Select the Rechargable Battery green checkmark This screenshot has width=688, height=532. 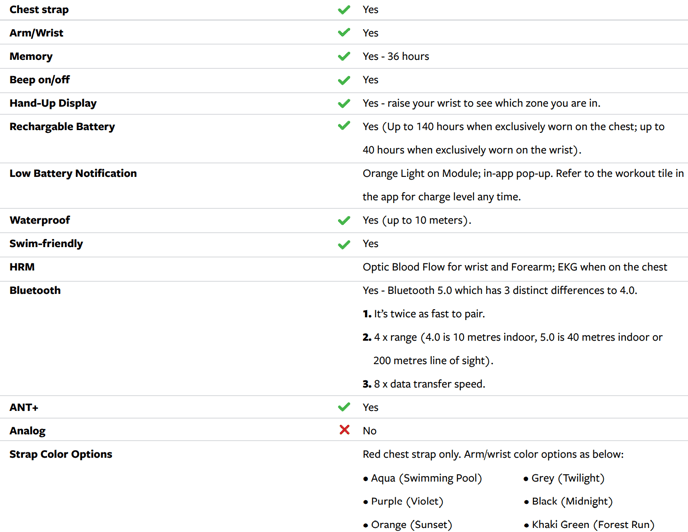pyautogui.click(x=344, y=127)
